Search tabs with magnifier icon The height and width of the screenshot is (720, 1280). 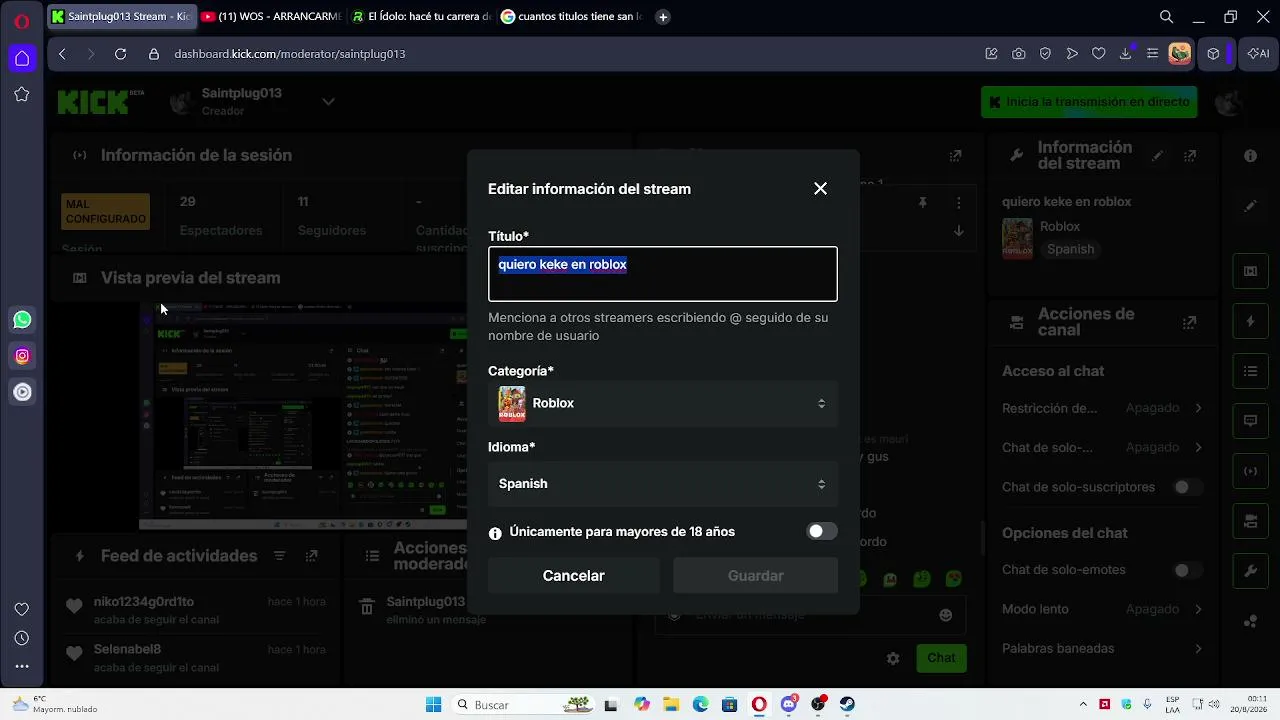(x=1166, y=16)
